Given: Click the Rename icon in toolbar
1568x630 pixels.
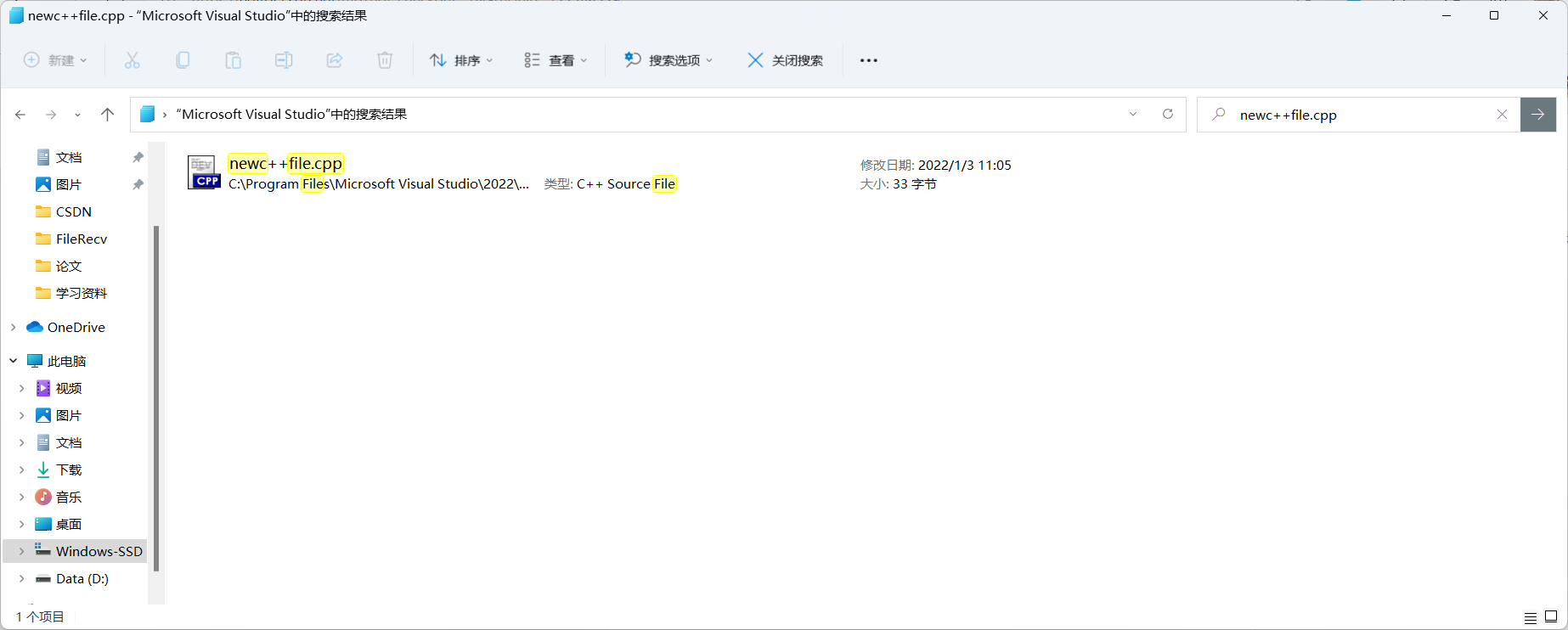Looking at the screenshot, I should (284, 60).
